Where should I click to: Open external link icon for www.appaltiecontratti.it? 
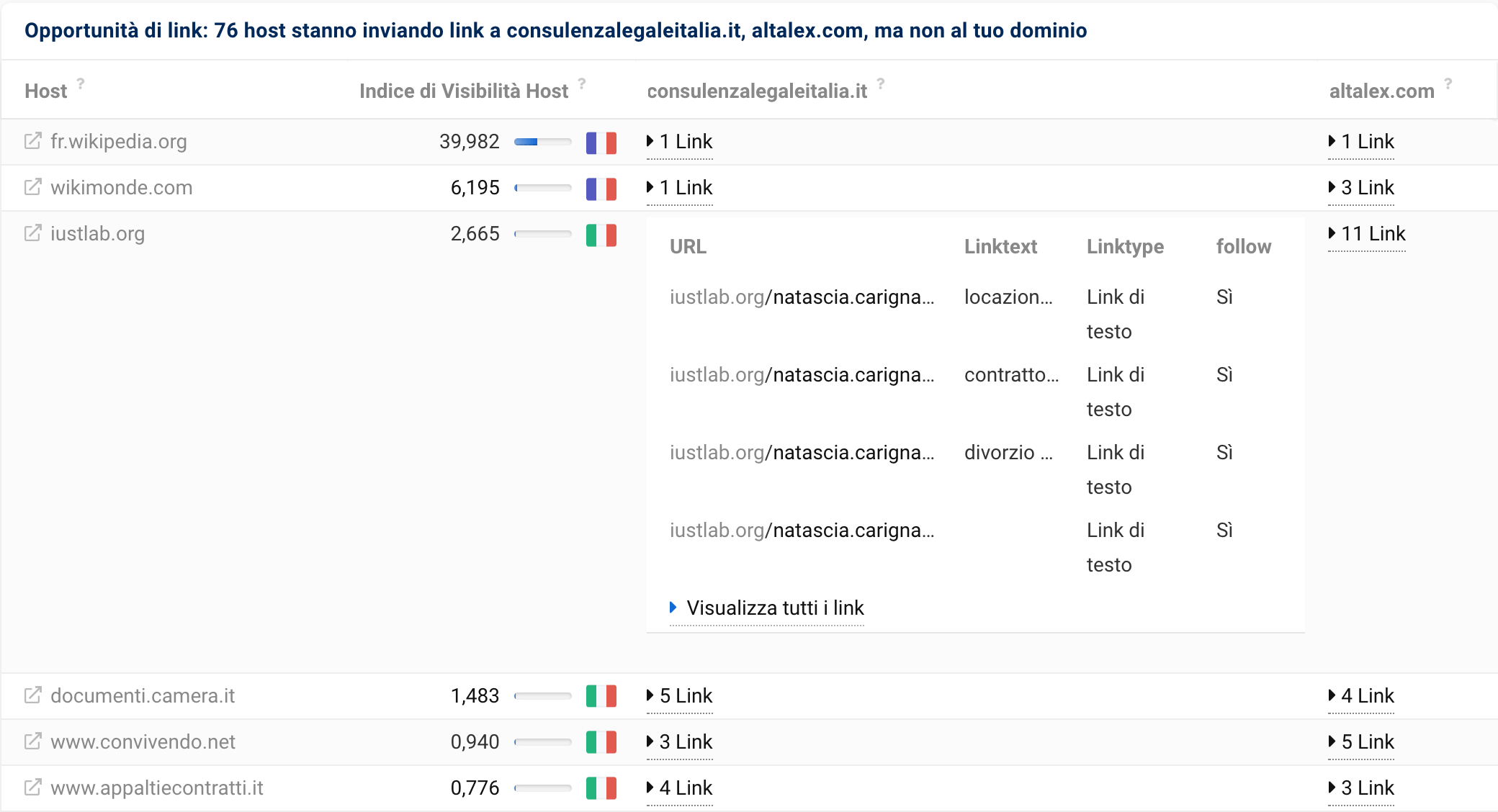pos(33,788)
